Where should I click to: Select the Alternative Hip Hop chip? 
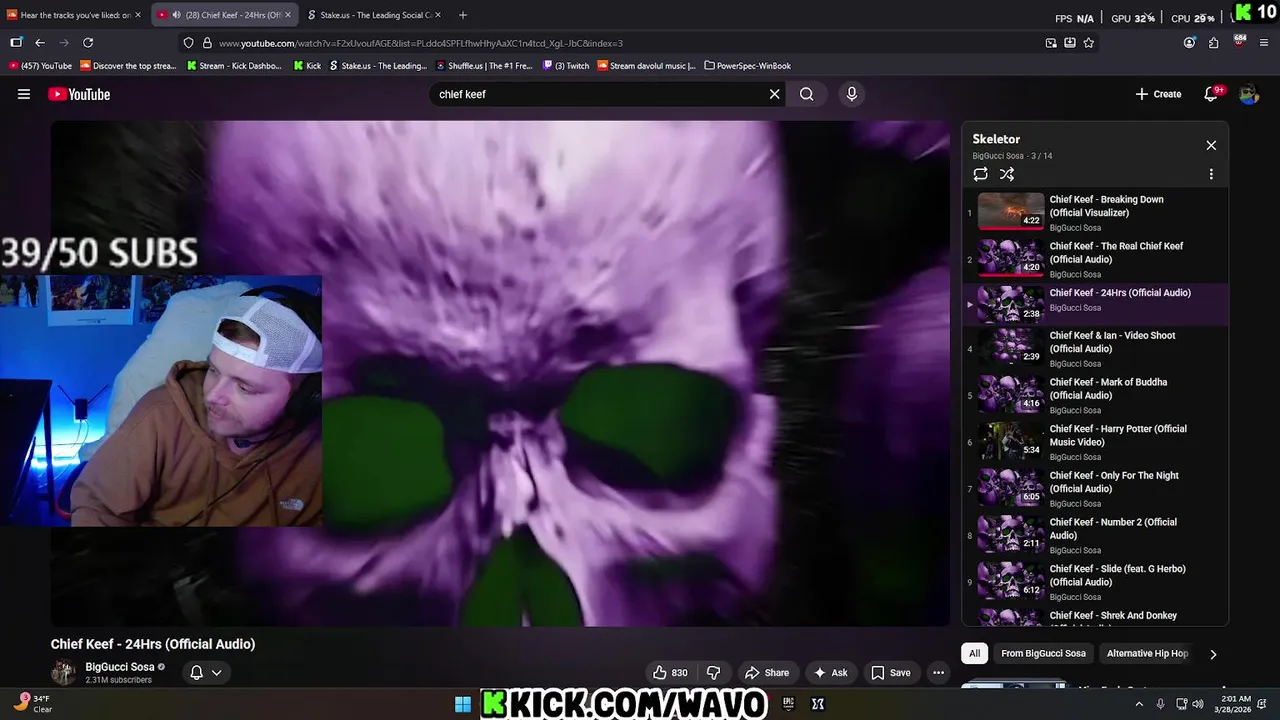pos(1147,653)
